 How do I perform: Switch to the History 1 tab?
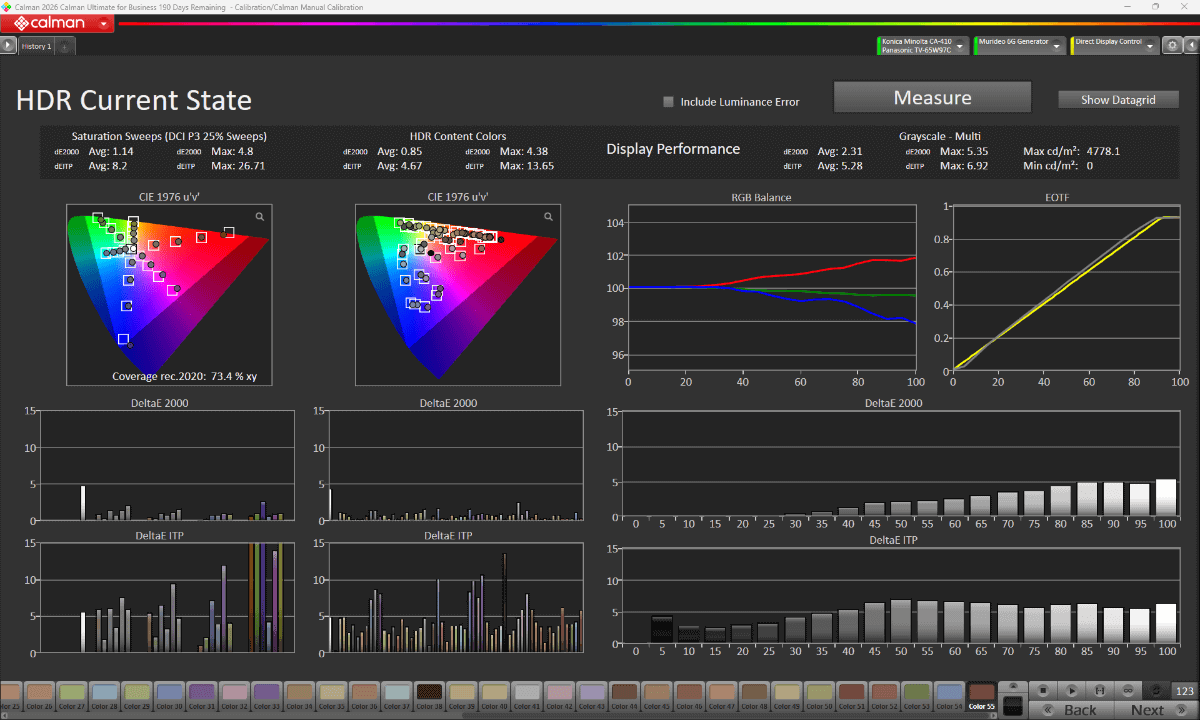pyautogui.click(x=36, y=46)
